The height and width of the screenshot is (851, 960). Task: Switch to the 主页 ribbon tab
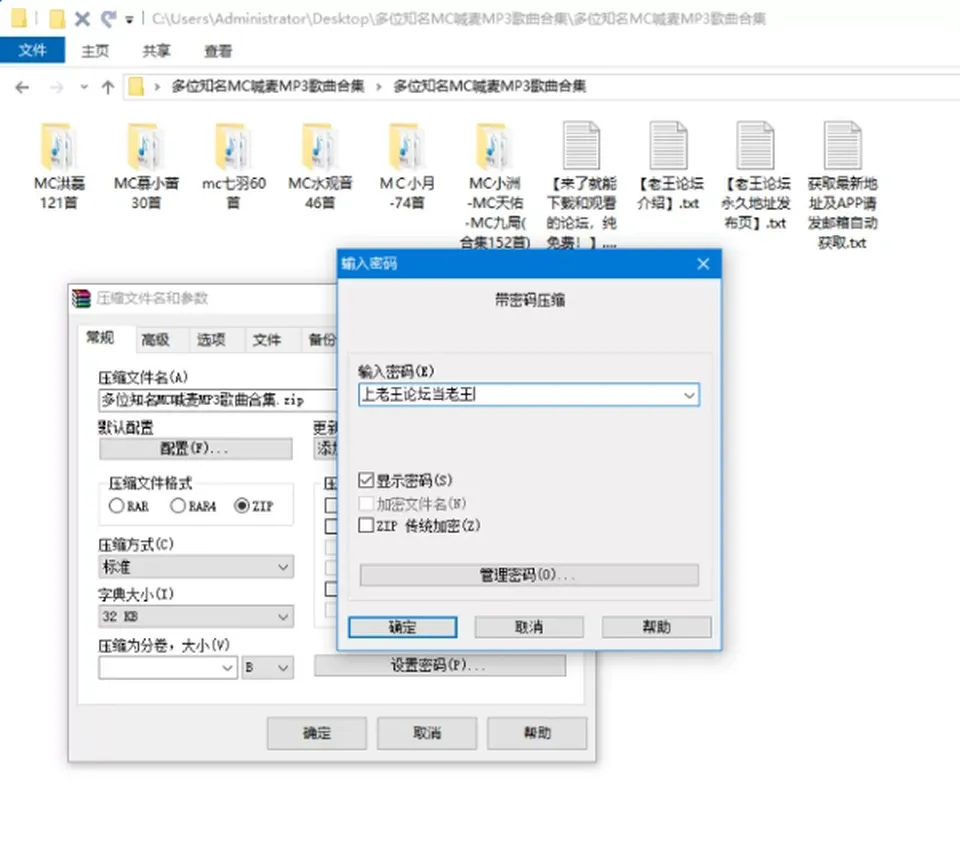click(x=95, y=51)
